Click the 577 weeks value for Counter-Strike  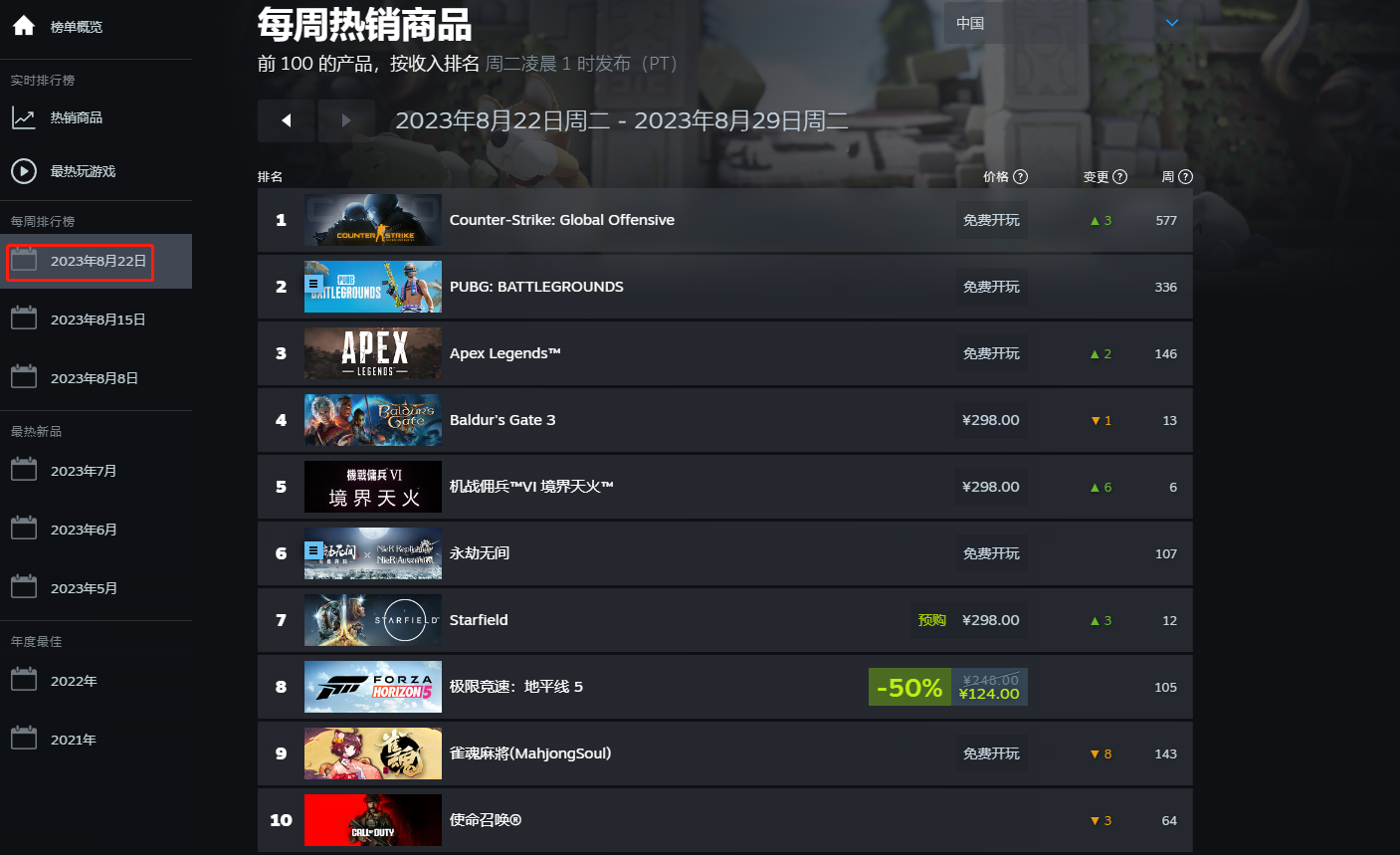click(1166, 220)
